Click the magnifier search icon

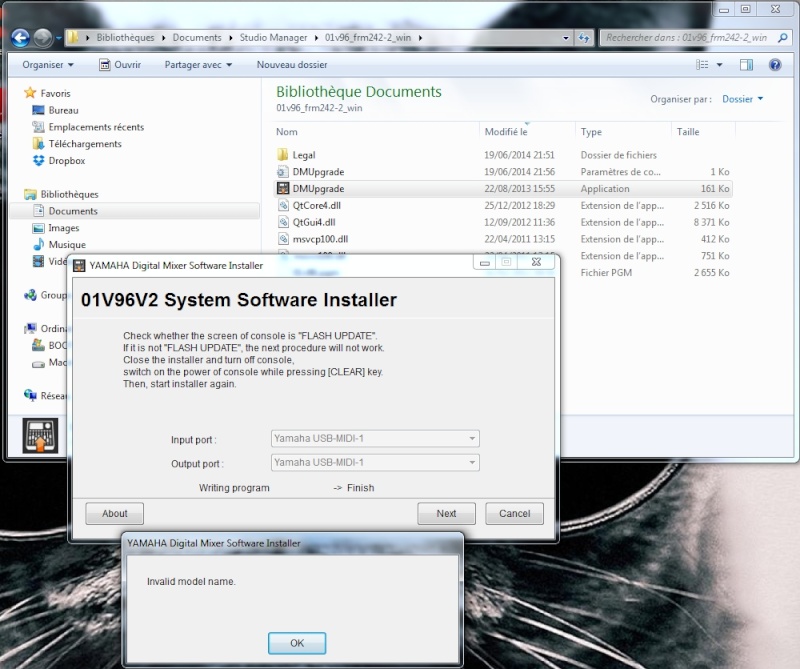(x=783, y=38)
